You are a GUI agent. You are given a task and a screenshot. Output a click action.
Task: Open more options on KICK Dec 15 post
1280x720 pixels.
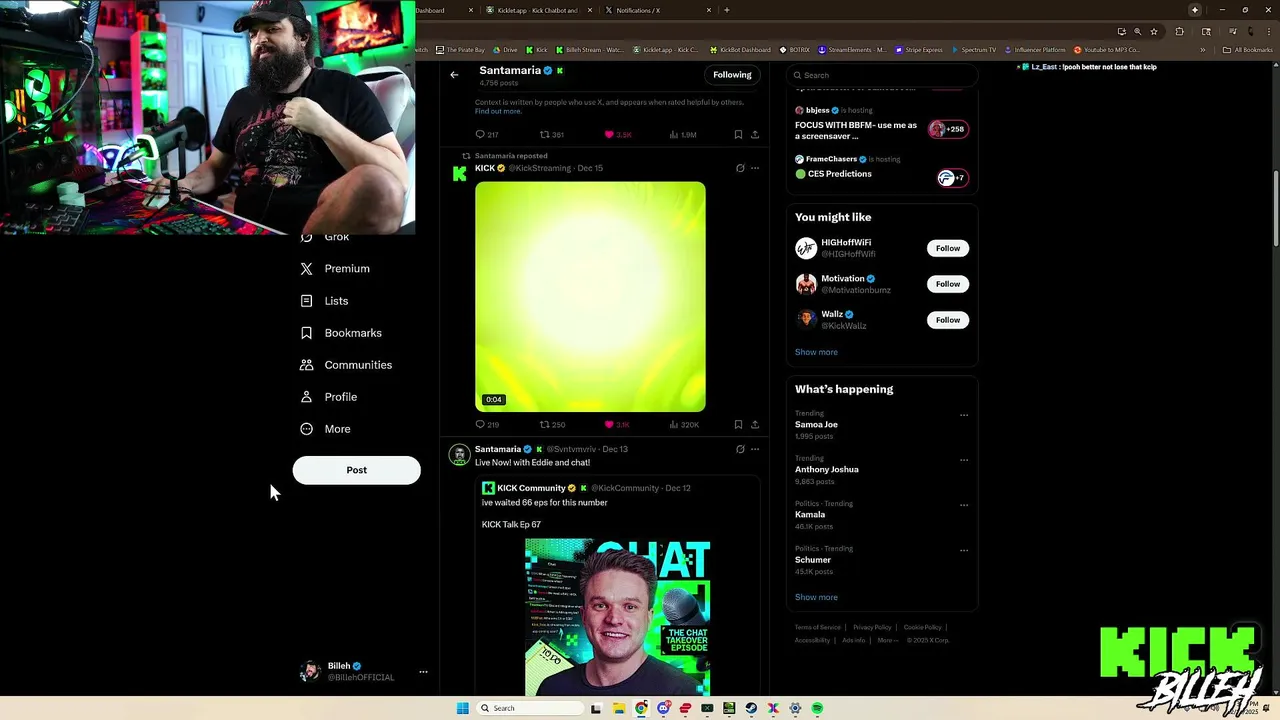pos(755,168)
